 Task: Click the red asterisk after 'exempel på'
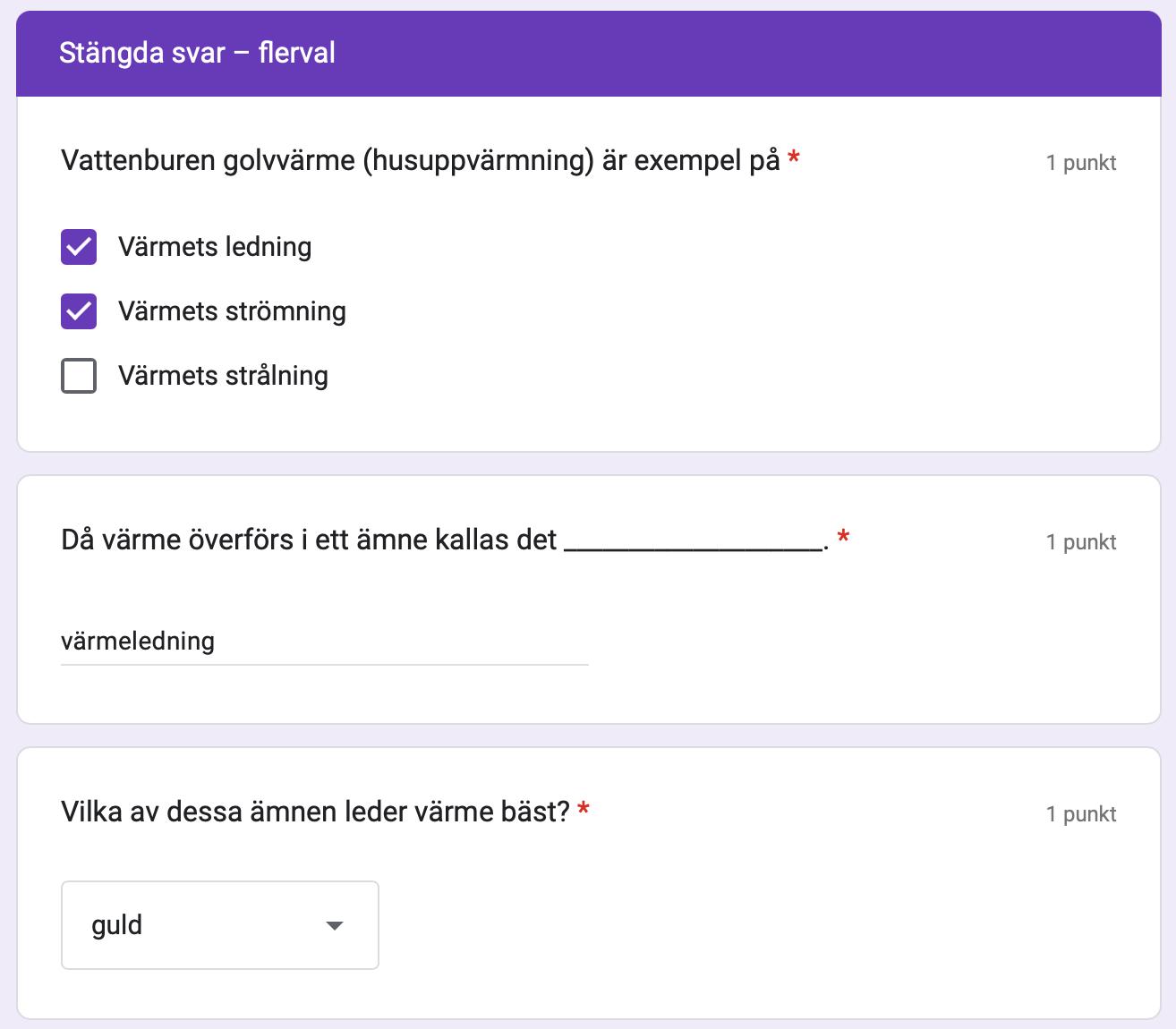coord(793,159)
